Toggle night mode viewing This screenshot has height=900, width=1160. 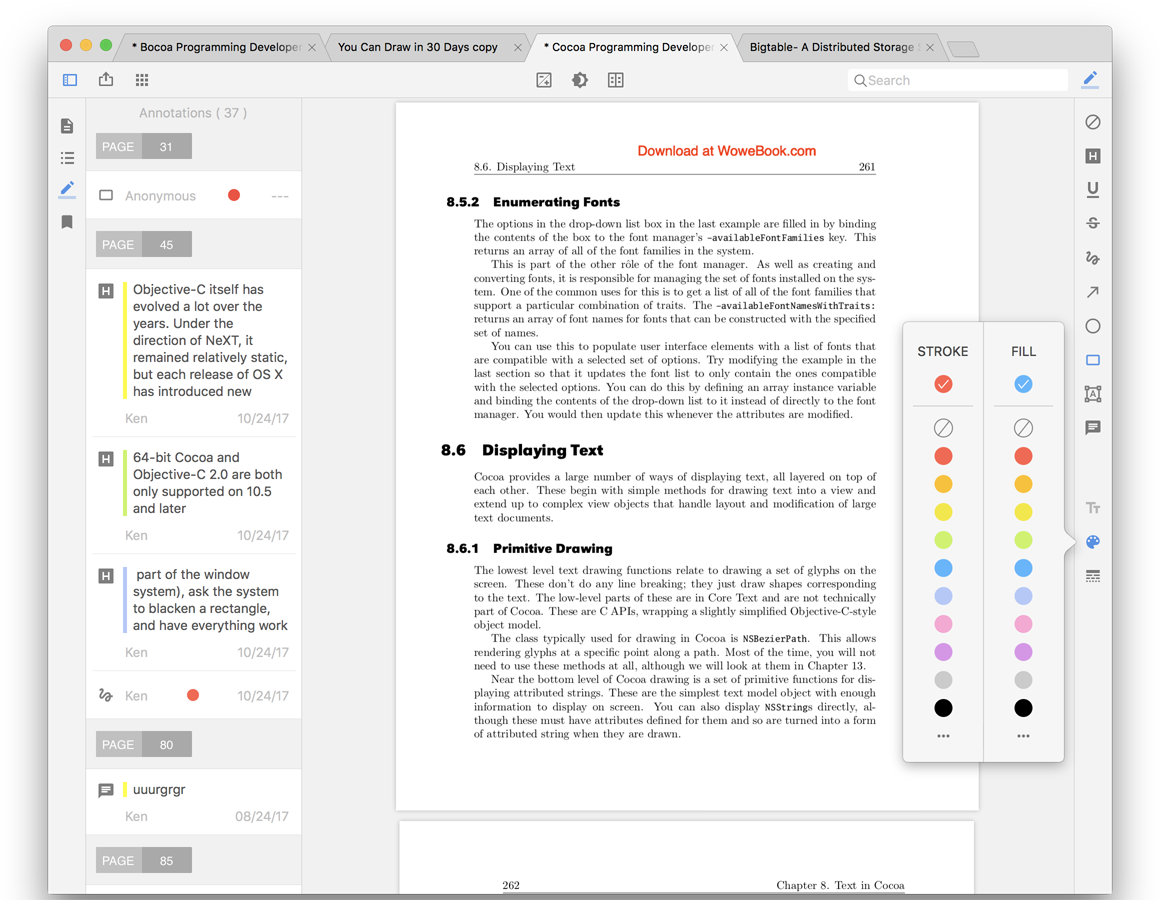(x=580, y=80)
